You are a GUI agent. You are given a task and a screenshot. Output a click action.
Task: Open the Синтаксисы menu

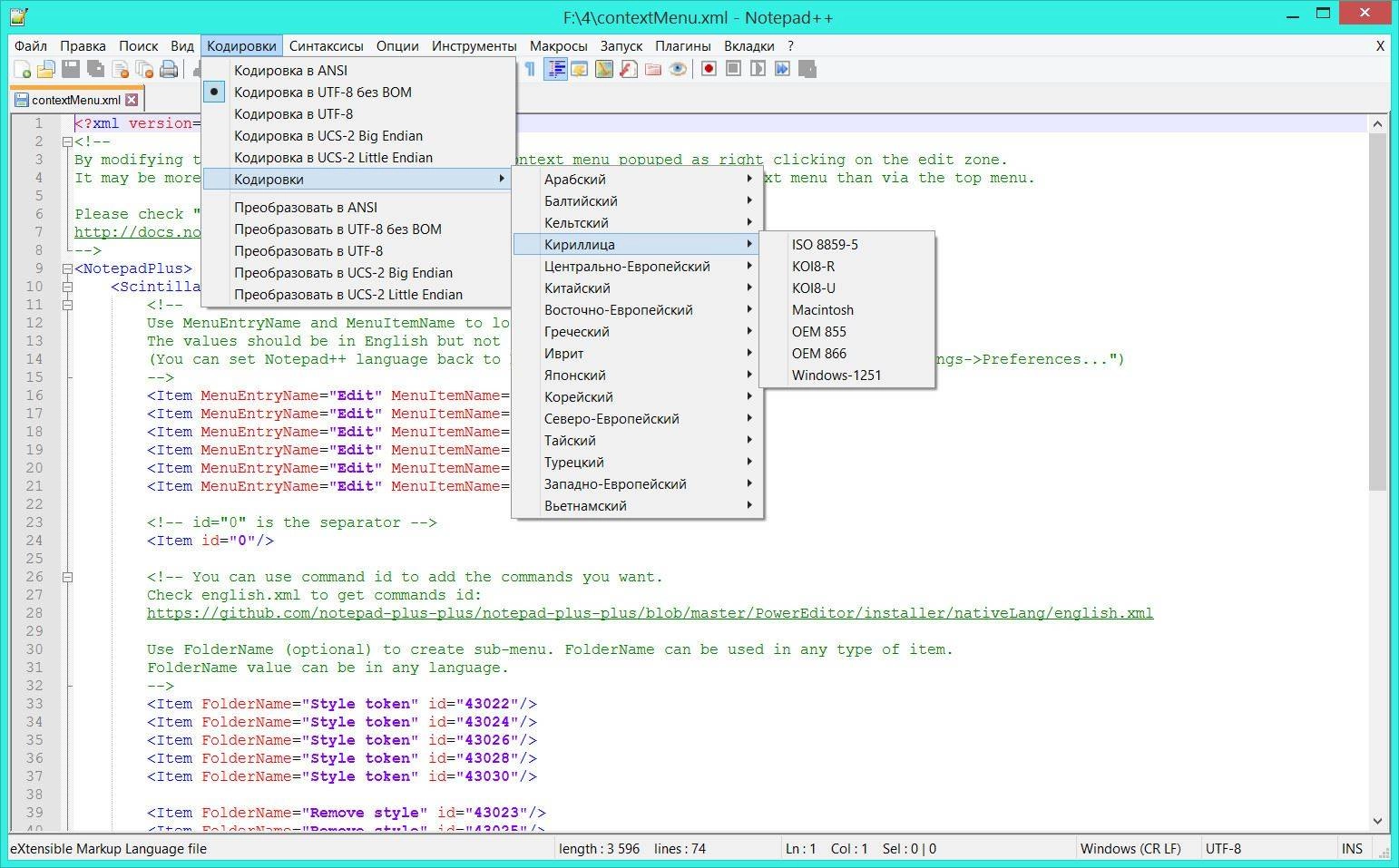[326, 45]
